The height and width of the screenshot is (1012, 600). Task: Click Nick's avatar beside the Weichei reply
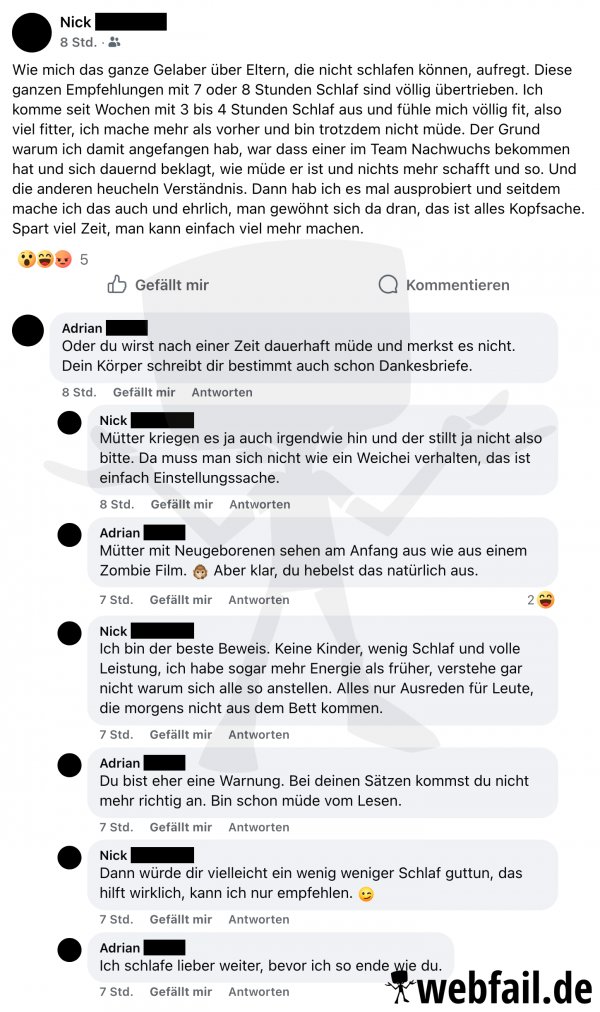click(70, 423)
